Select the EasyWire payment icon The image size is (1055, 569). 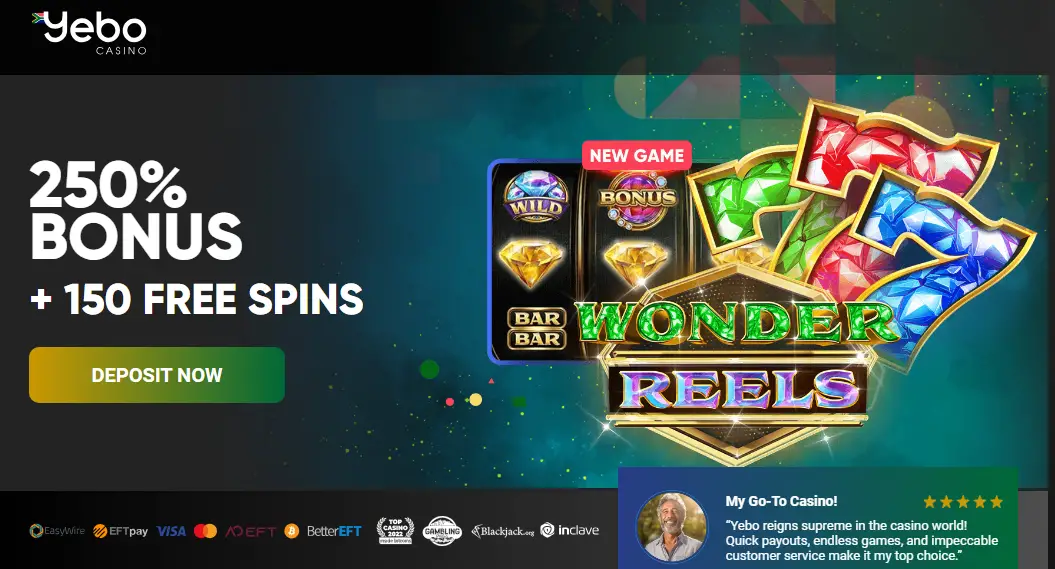pos(57,531)
